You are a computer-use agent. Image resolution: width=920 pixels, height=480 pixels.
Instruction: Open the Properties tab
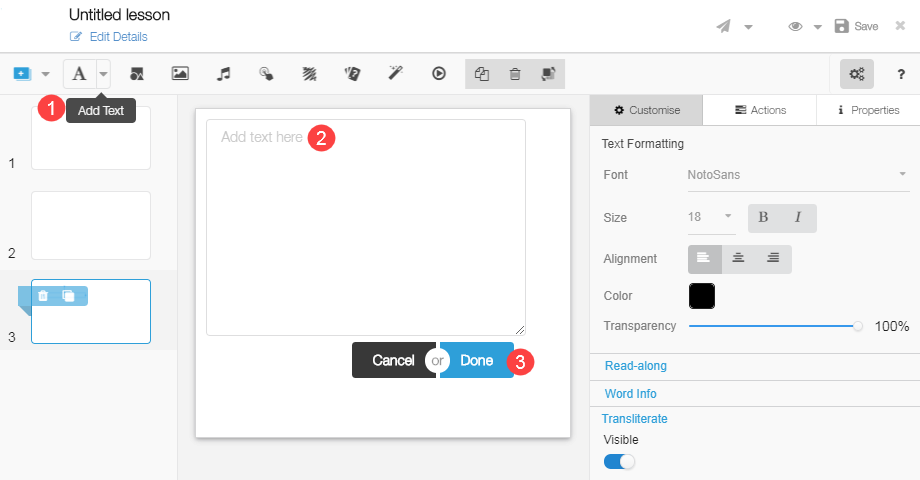[868, 110]
